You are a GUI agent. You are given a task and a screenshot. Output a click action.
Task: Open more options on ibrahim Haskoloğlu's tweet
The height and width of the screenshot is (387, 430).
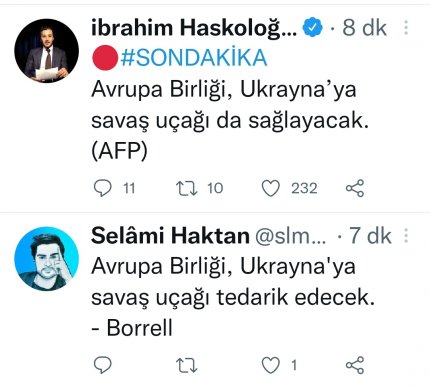[406, 28]
